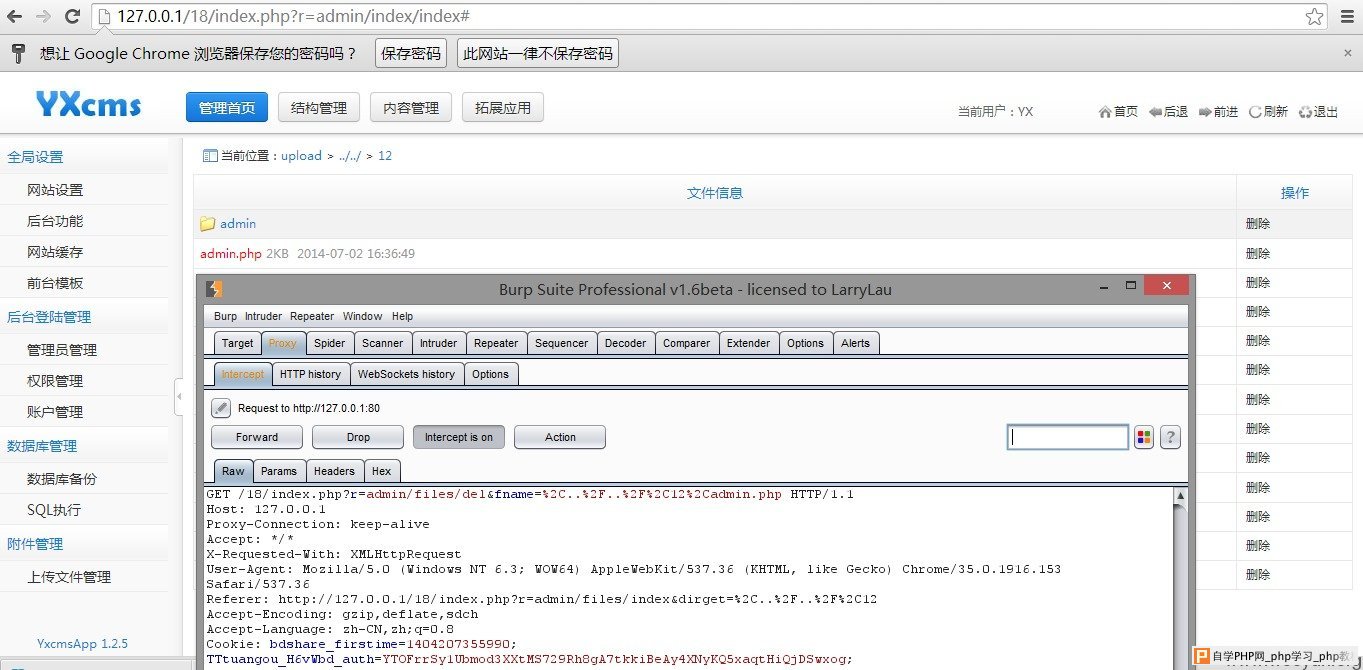Switch to the Scanner tab in Burp
The image size is (1363, 670).
pos(383,343)
